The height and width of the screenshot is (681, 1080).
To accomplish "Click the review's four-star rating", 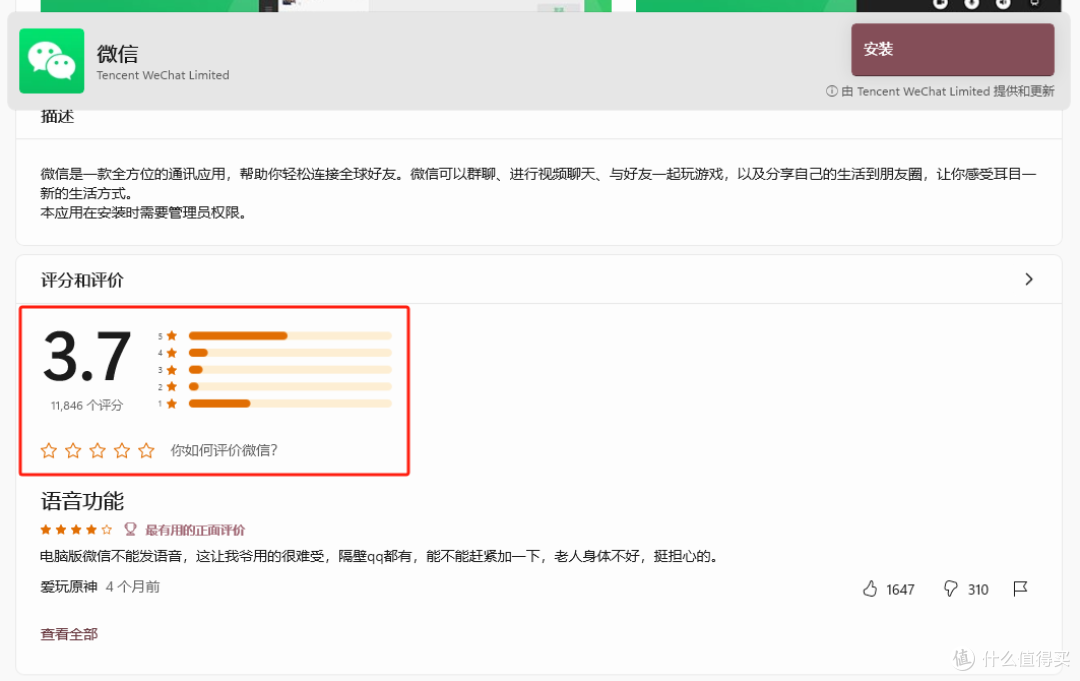I will [76, 530].
